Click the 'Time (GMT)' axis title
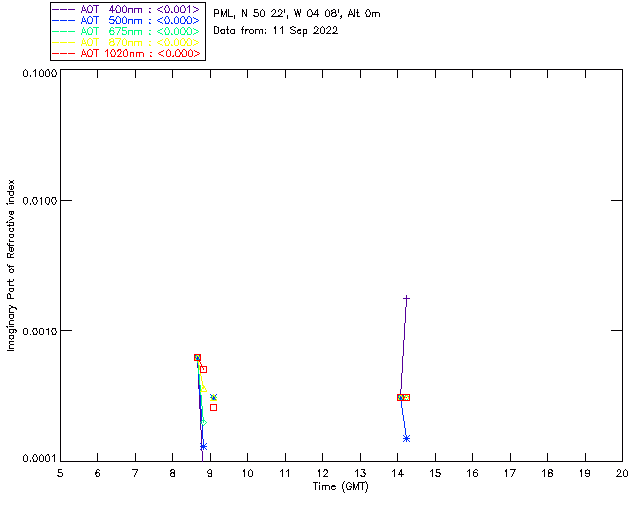 341,487
